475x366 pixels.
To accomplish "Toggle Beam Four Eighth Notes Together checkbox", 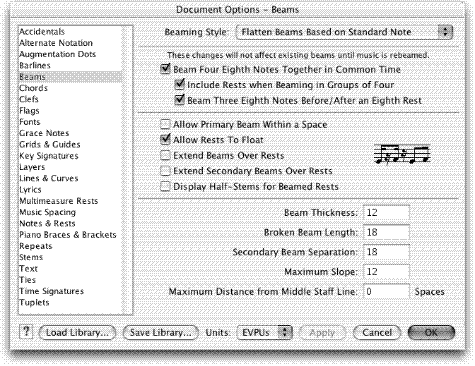I will coord(165,69).
